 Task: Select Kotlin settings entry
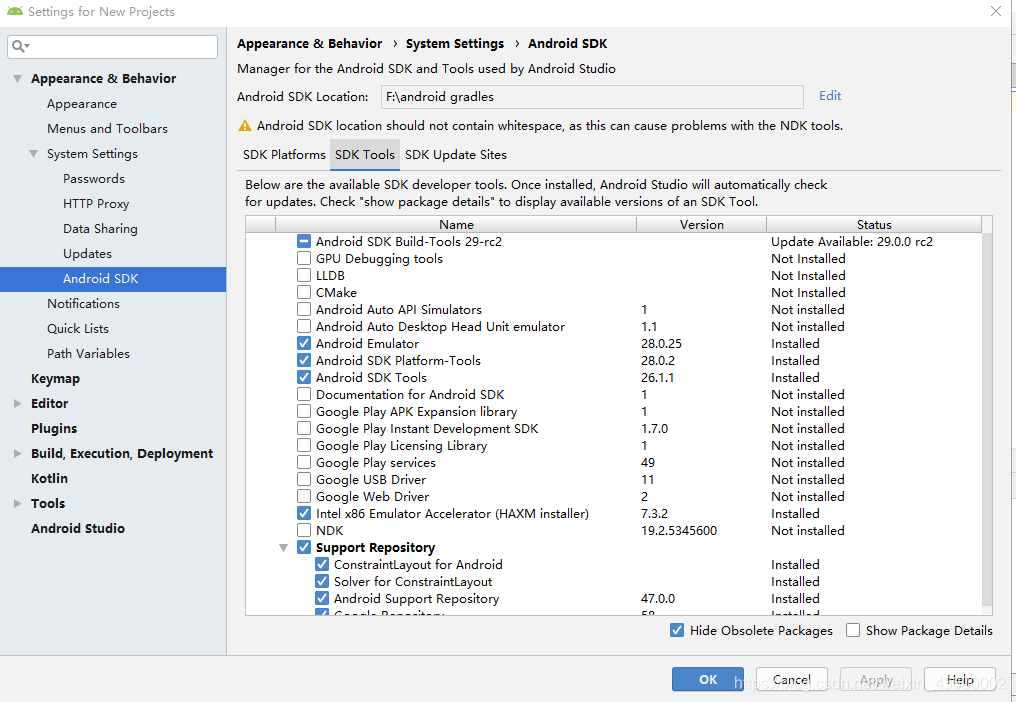pos(49,478)
